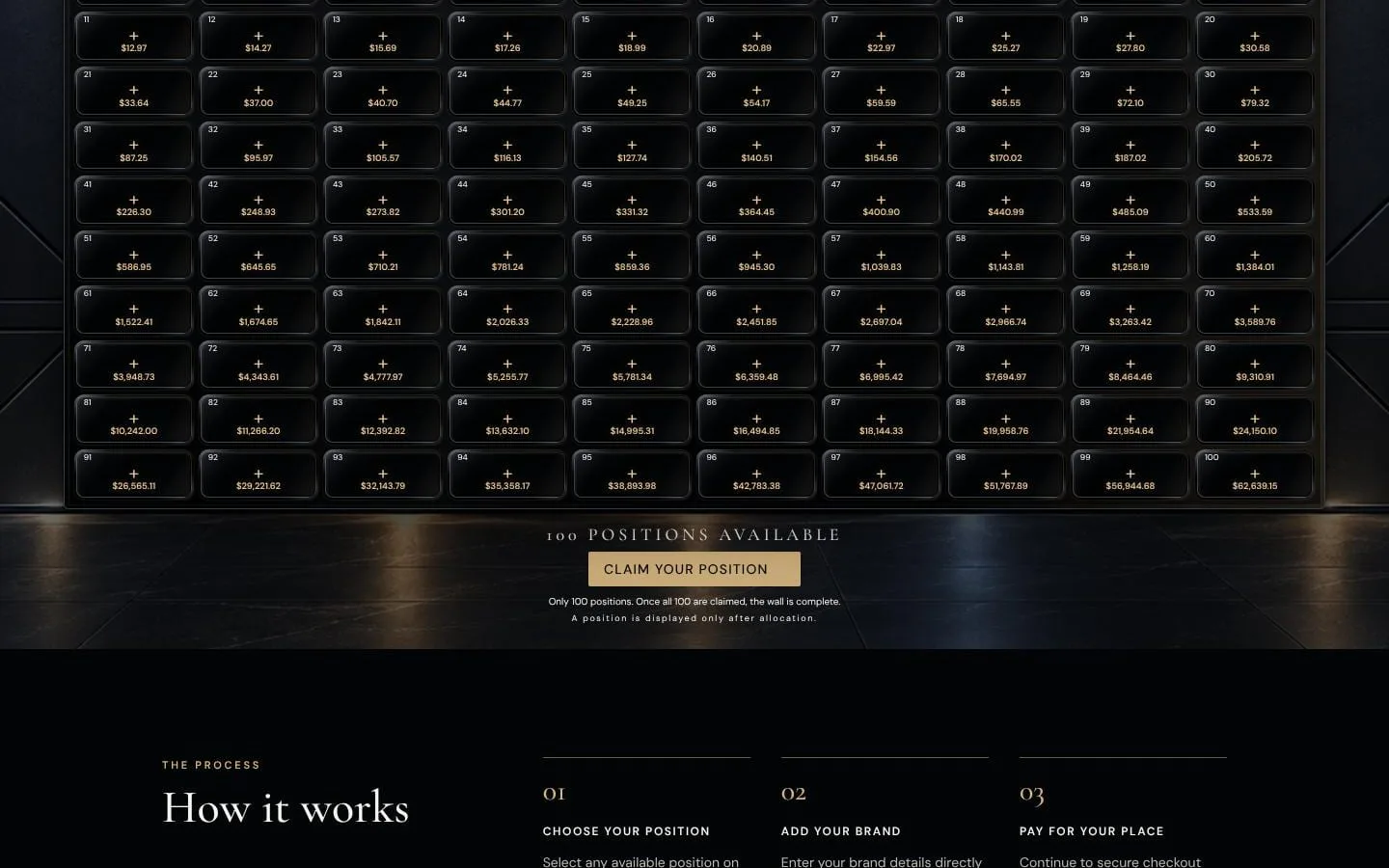Select position 25 priced $49.25

[x=632, y=92]
